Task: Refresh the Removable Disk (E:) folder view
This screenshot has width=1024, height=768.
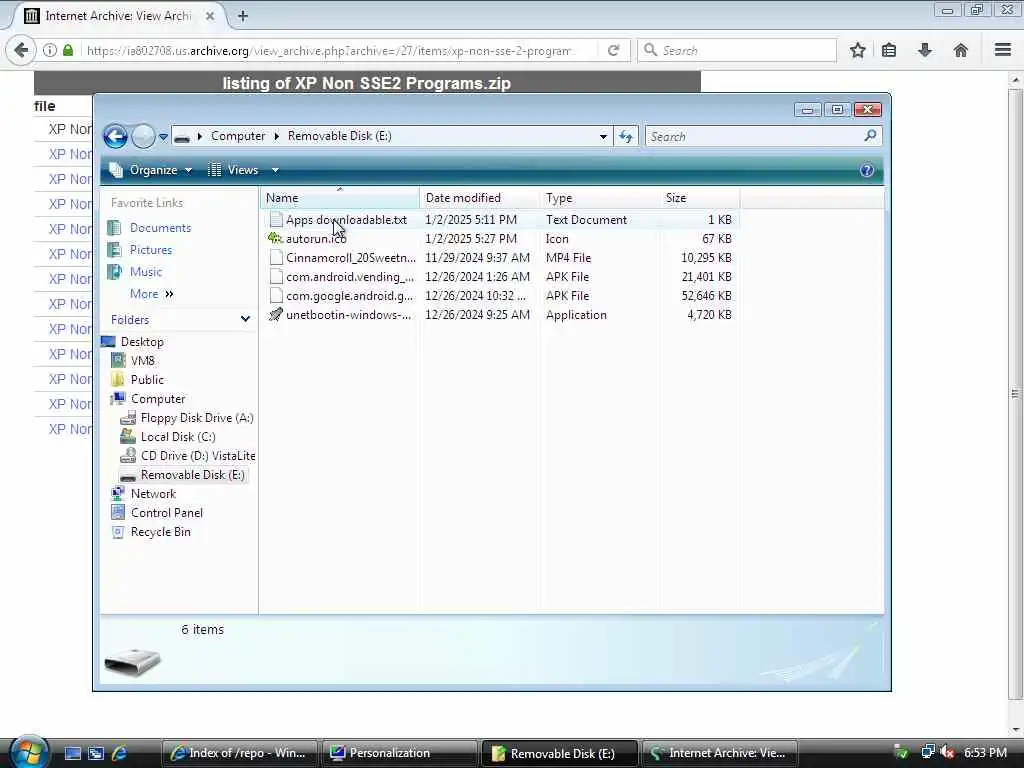Action: coord(626,136)
